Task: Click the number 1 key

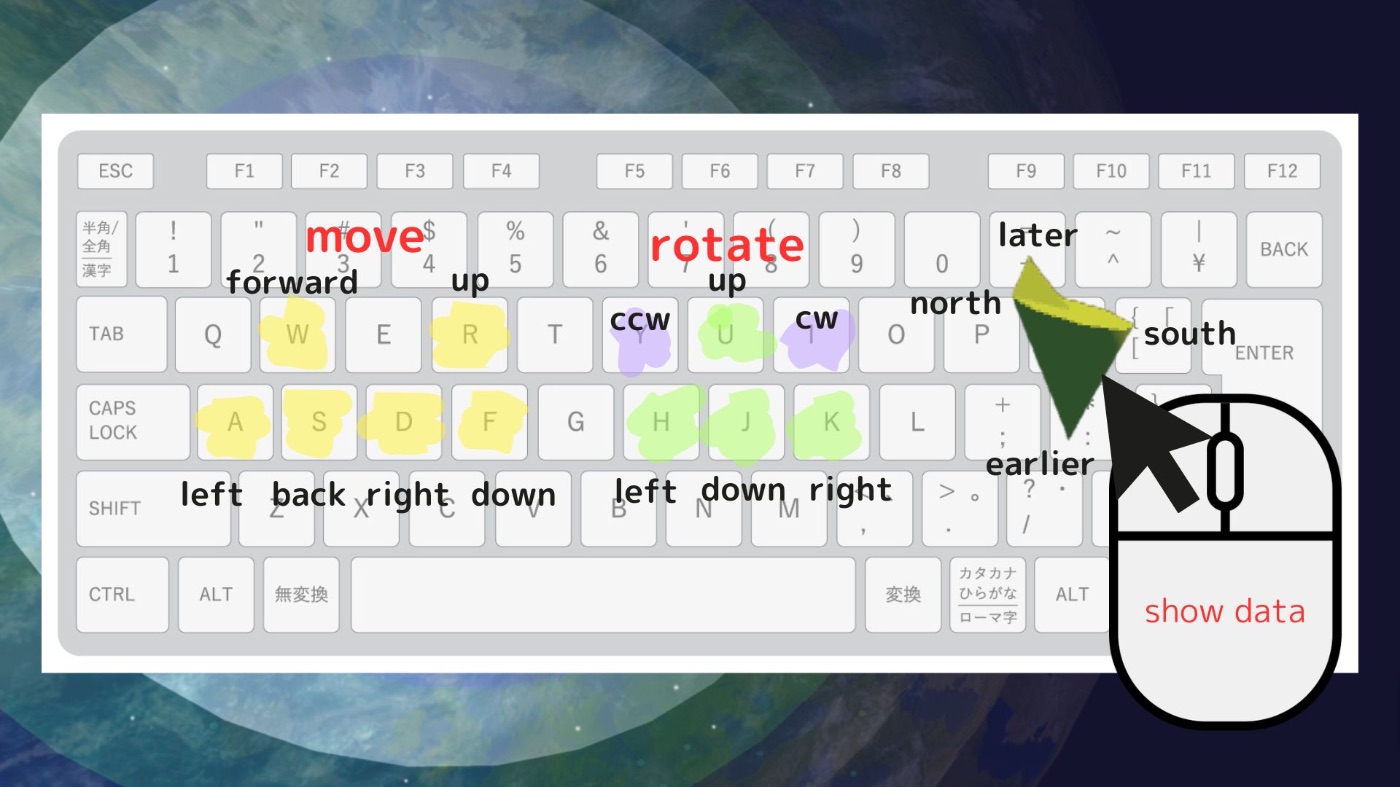Action: point(173,249)
